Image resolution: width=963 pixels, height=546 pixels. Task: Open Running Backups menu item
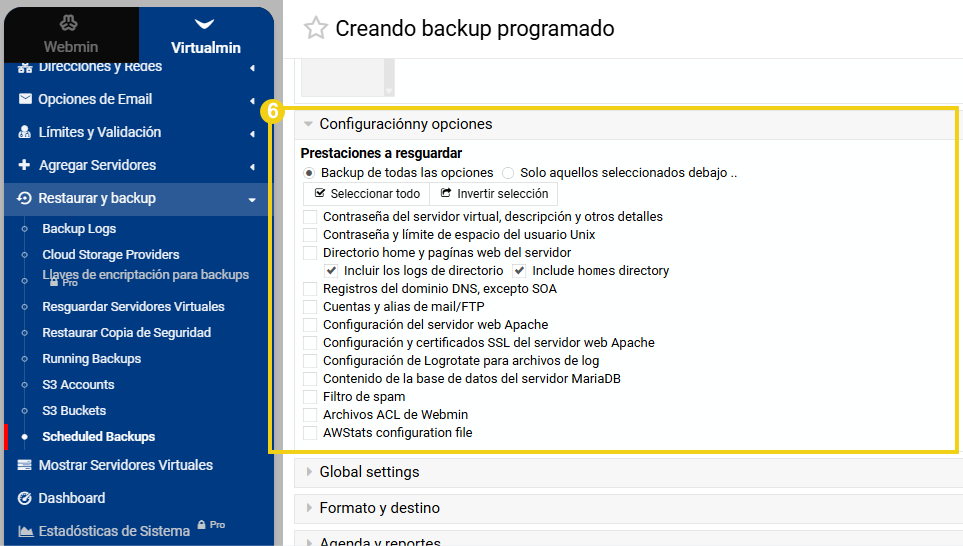click(x=92, y=359)
